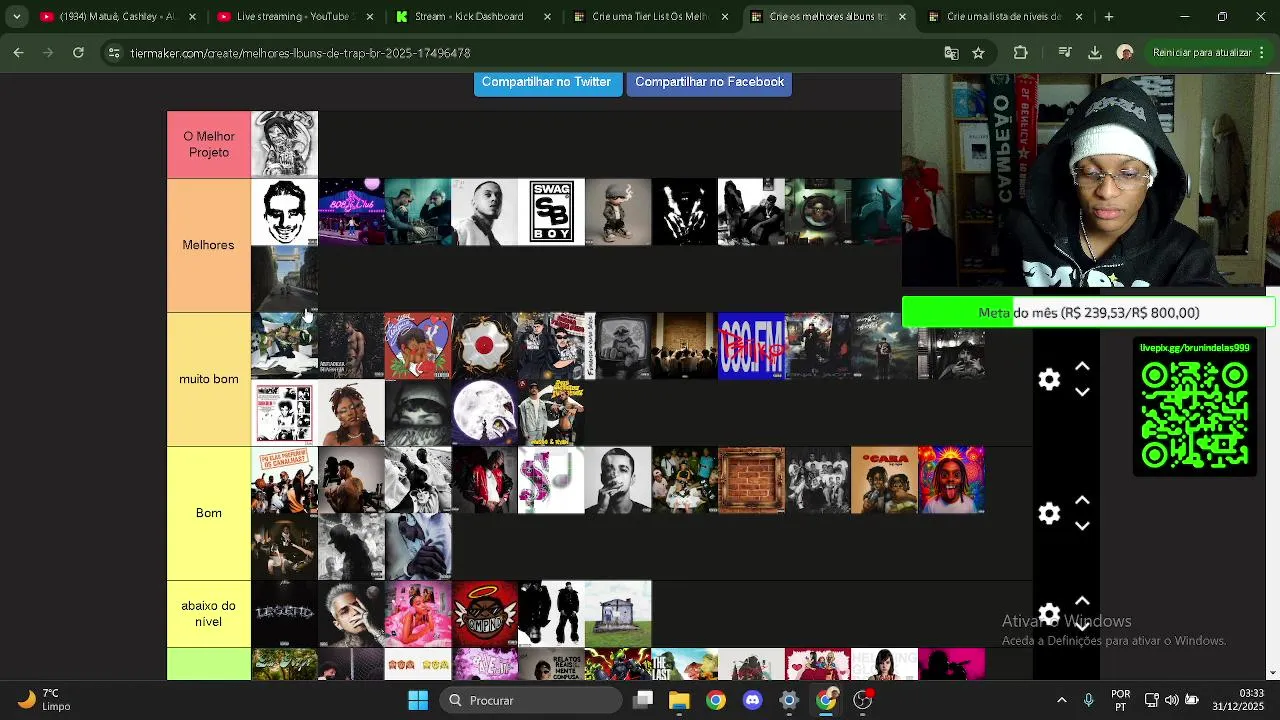Open Chrome extensions puzzle icon
This screenshot has width=1280, height=720.
(x=1020, y=53)
